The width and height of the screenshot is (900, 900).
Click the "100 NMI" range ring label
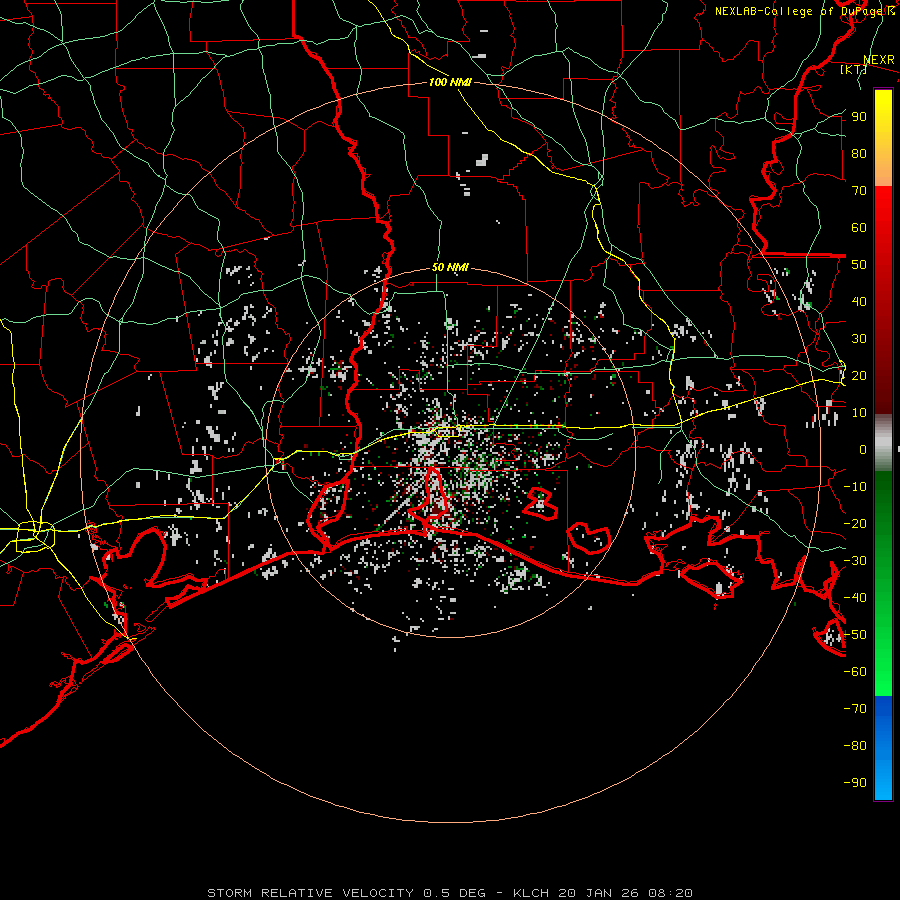coord(450,82)
